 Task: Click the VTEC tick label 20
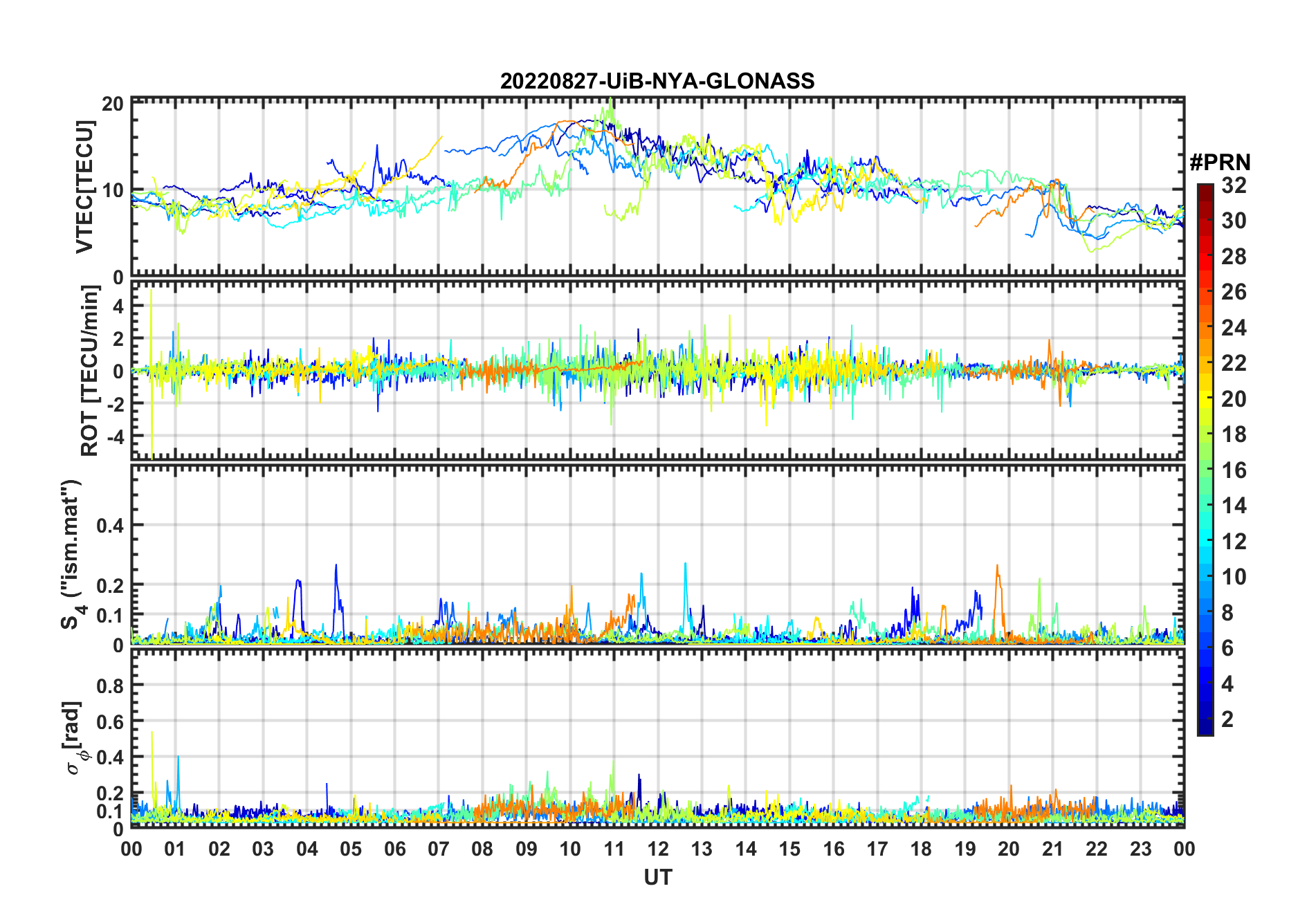coord(113,104)
